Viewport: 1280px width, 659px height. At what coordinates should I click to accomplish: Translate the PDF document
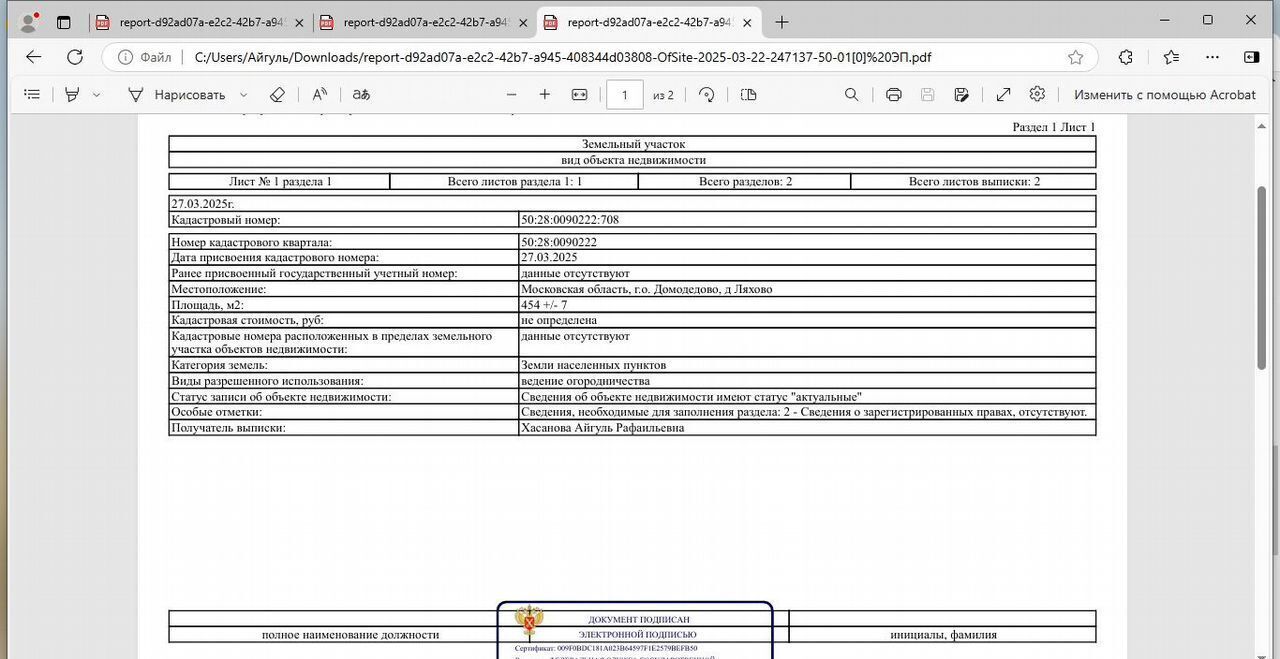point(361,94)
